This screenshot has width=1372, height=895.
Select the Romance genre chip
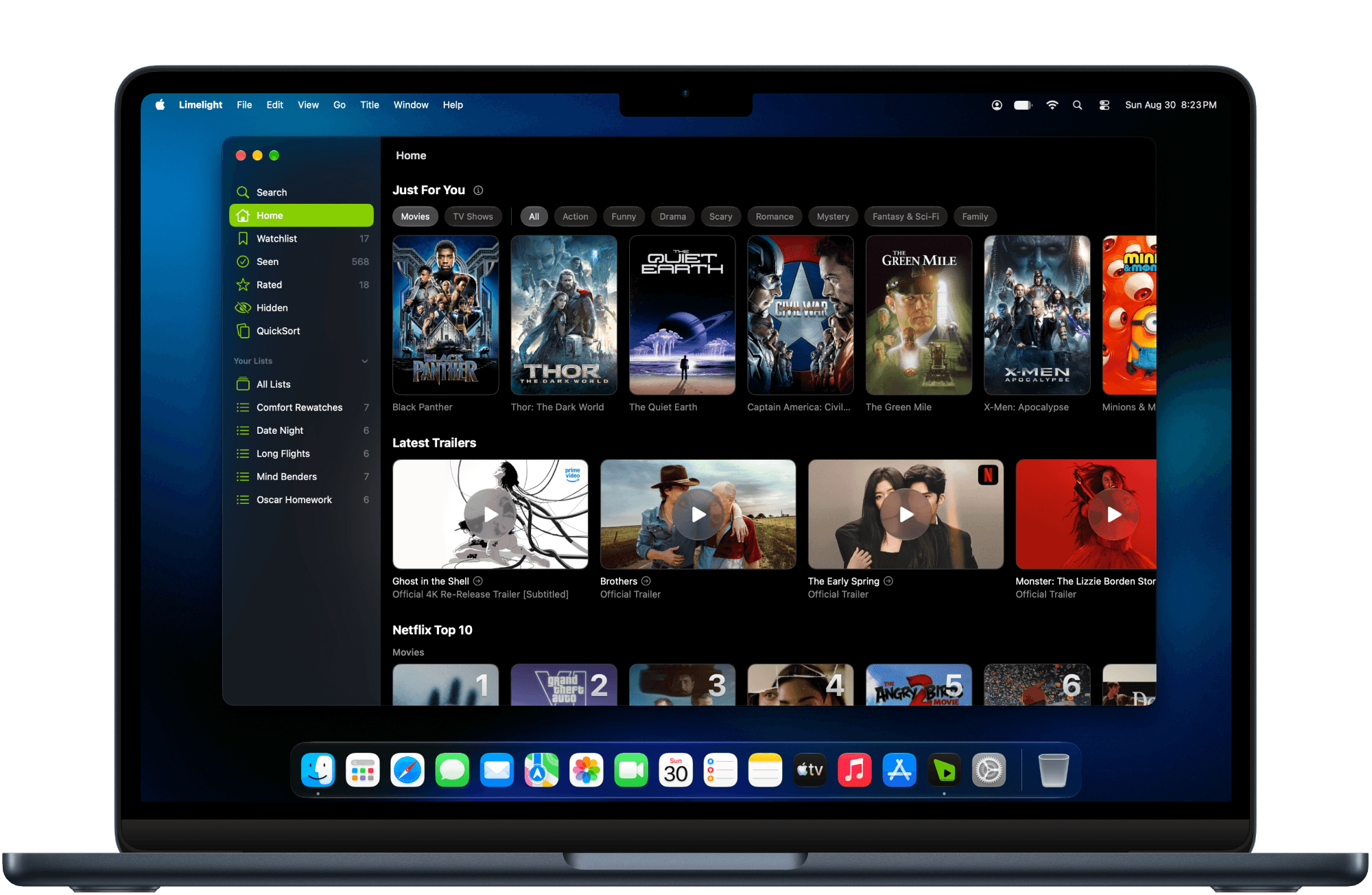click(x=774, y=217)
